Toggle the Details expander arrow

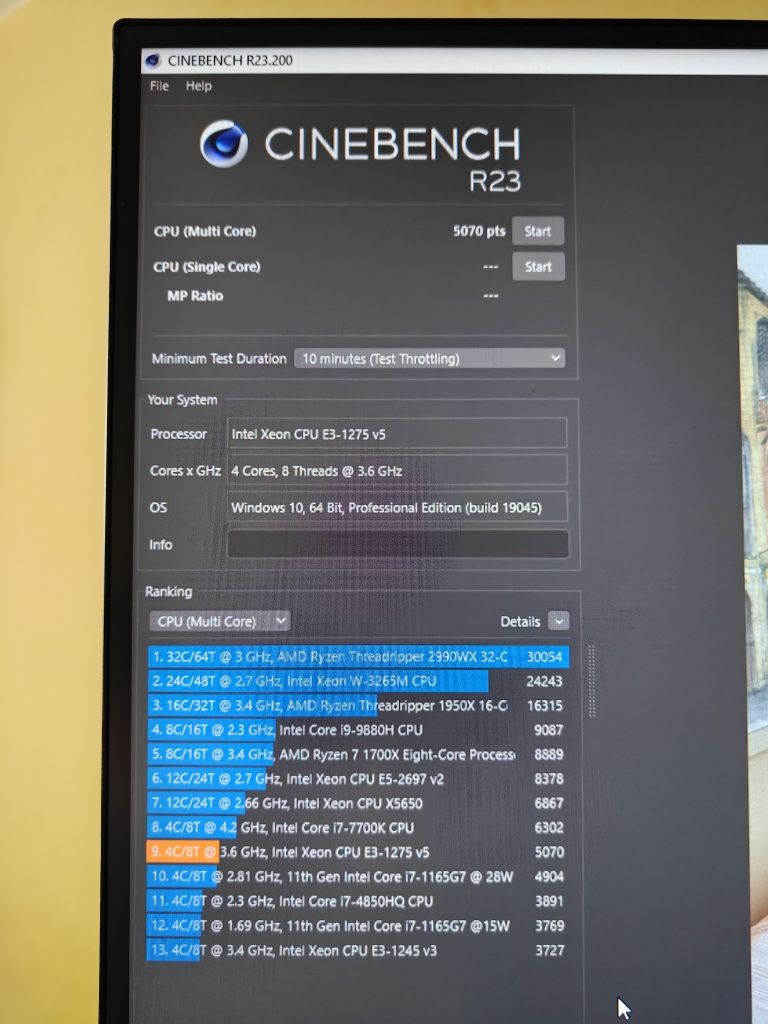[x=558, y=621]
